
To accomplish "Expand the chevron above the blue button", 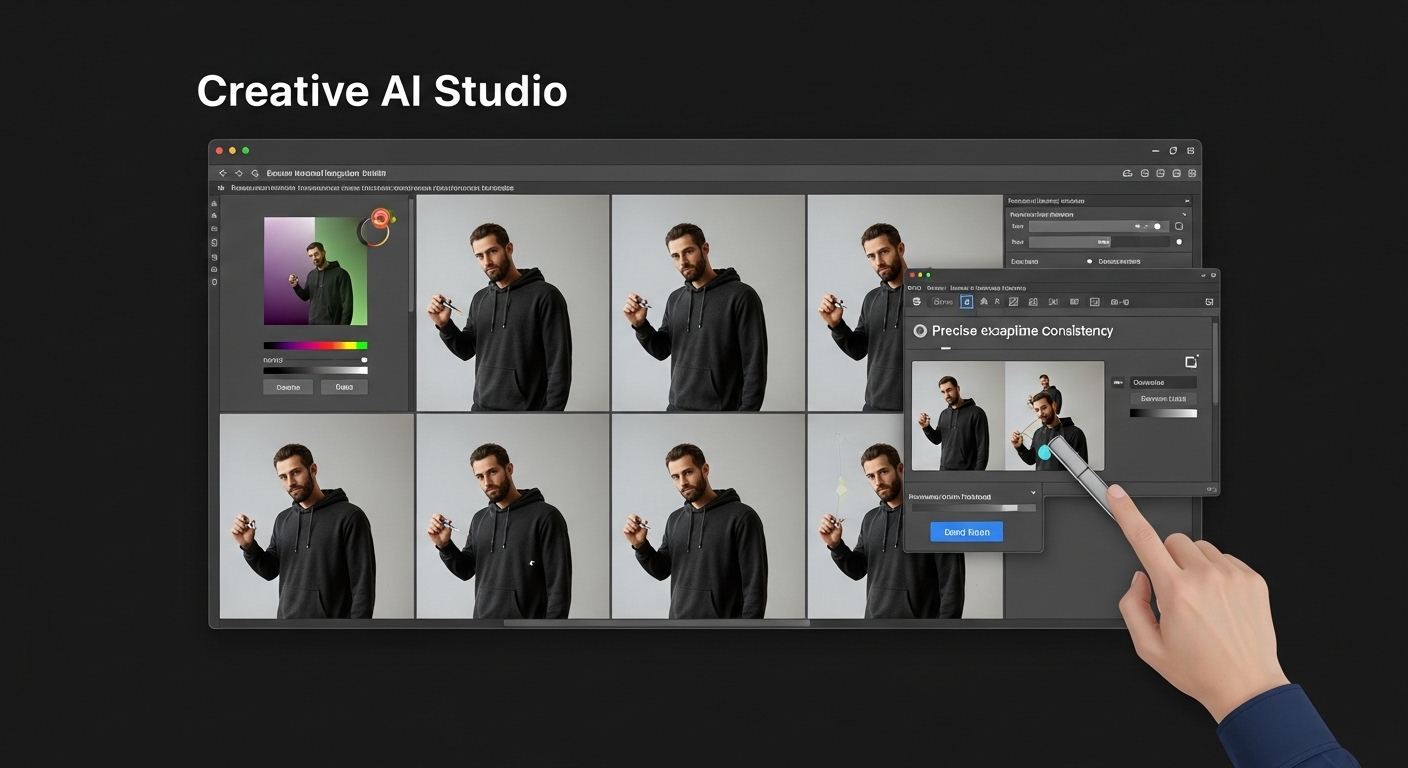I will pos(1032,494).
